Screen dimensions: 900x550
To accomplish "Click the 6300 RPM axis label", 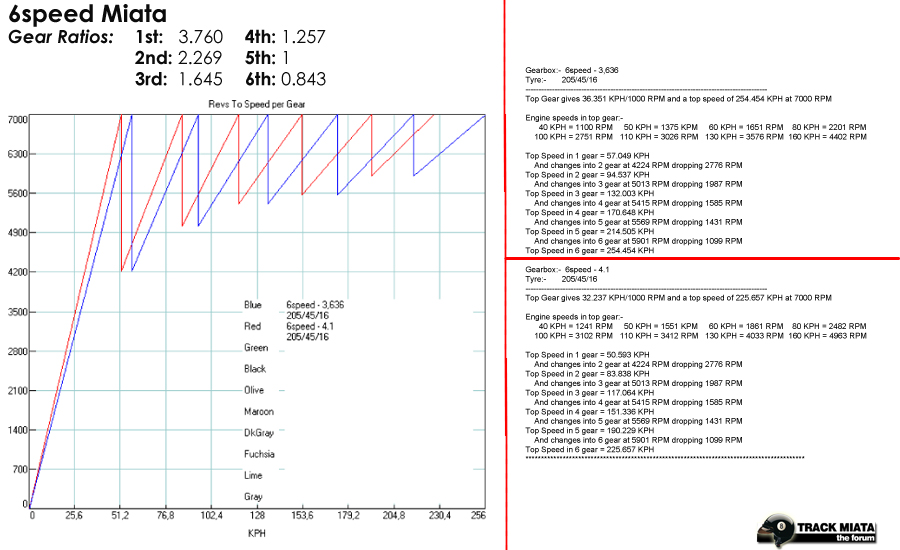I will pyautogui.click(x=17, y=154).
